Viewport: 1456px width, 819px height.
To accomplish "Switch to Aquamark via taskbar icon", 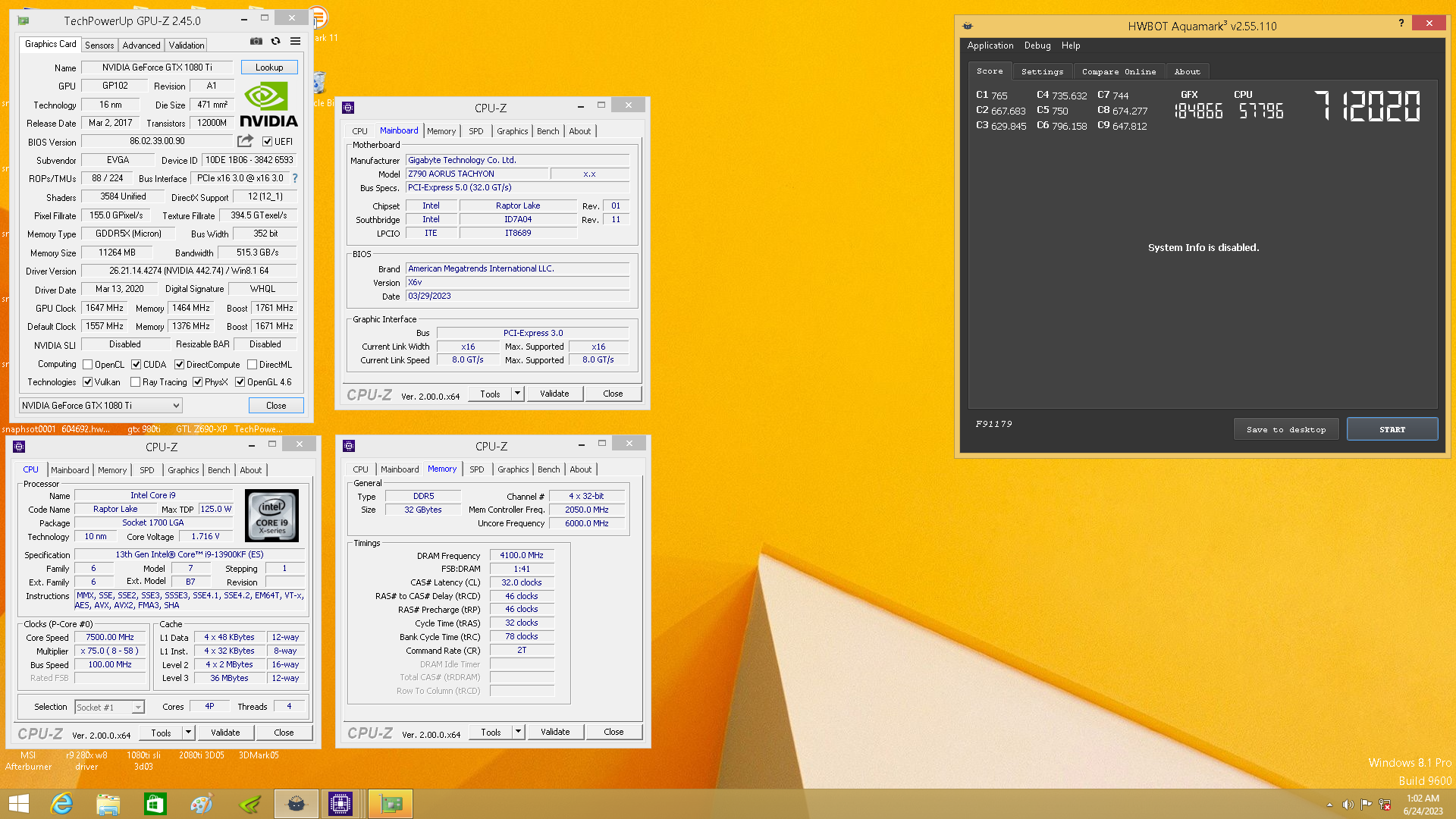I will [297, 804].
